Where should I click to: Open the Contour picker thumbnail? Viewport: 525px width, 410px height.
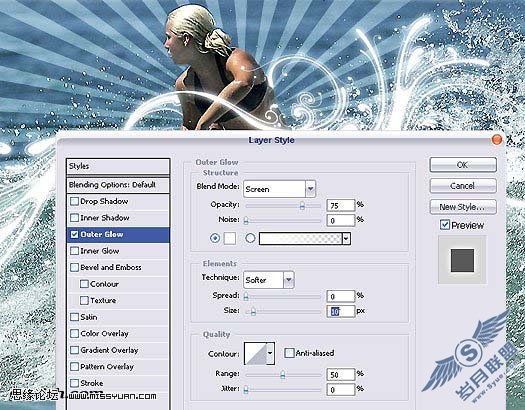point(255,353)
